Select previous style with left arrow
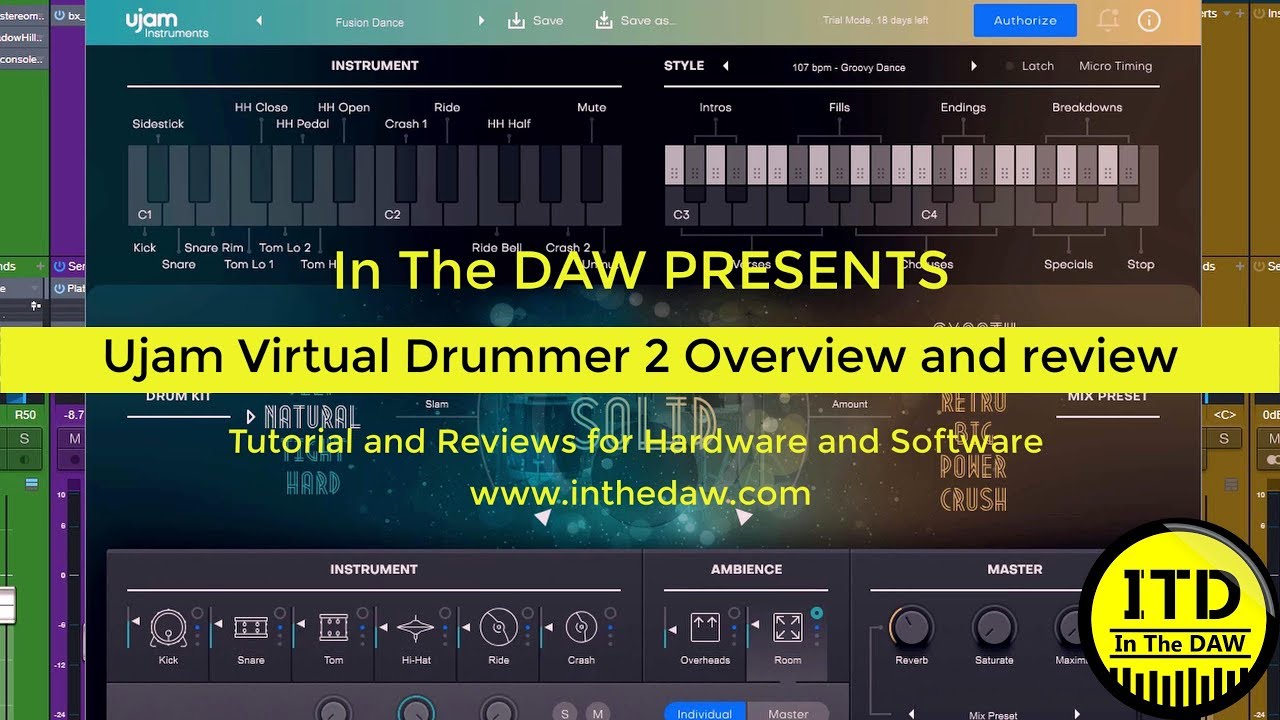Image resolution: width=1280 pixels, height=720 pixels. 725,66
